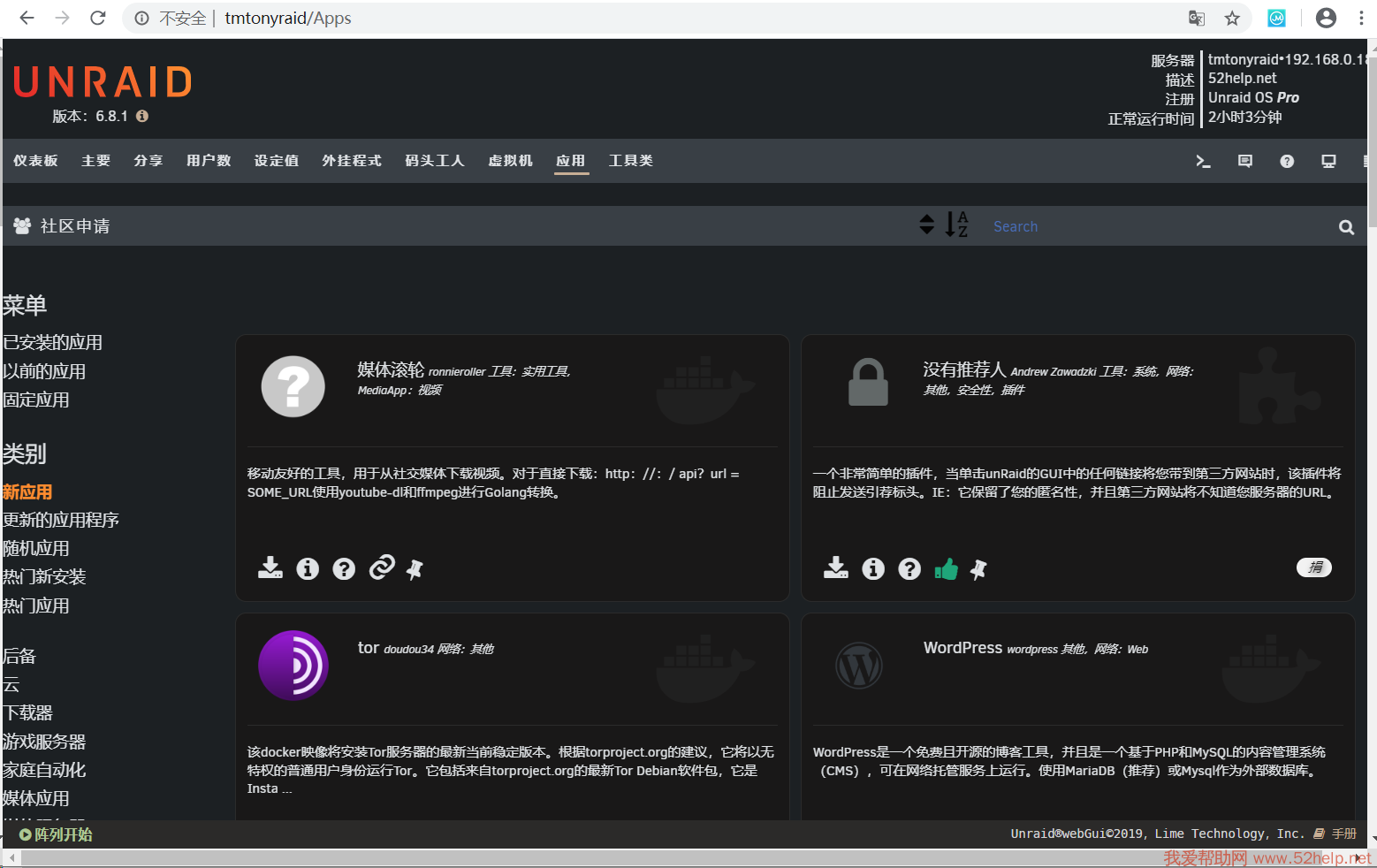Pin the 媒体滚轮 app with the pin icon
The height and width of the screenshot is (868, 1377).
point(415,569)
